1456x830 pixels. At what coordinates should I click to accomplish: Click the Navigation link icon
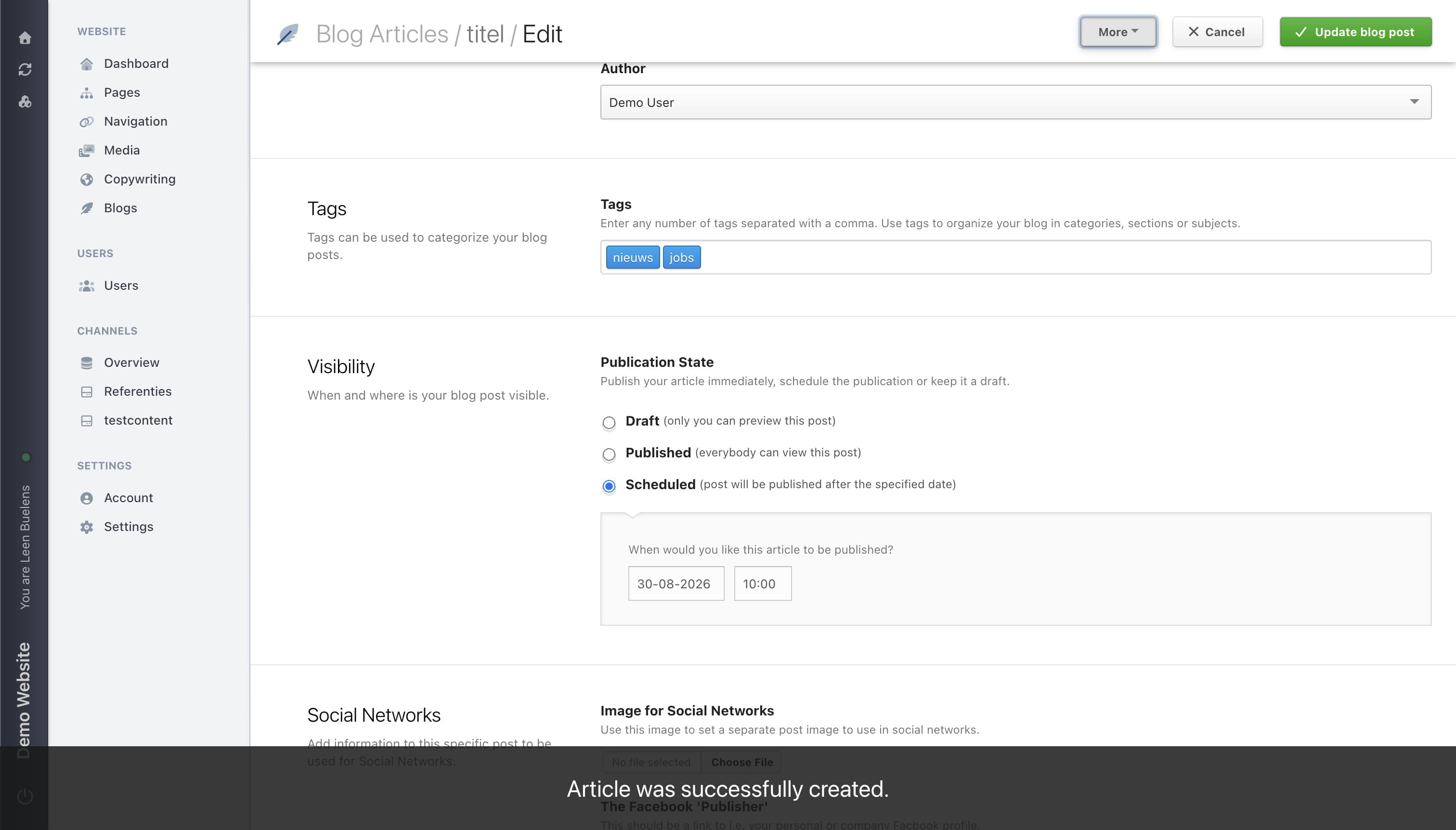(x=87, y=122)
